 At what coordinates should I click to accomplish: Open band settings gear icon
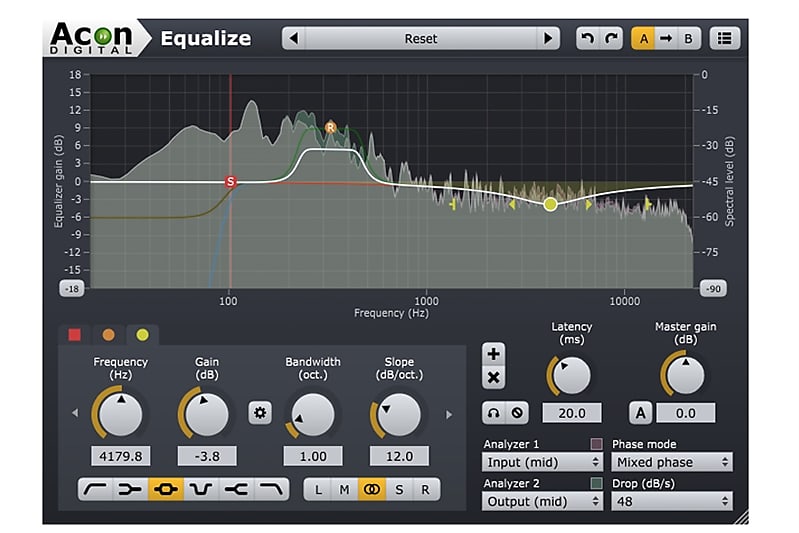pos(260,413)
